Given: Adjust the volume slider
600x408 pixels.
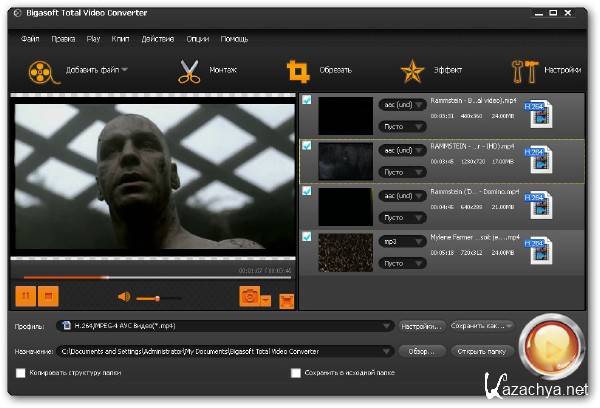Looking at the screenshot, I should [159, 297].
